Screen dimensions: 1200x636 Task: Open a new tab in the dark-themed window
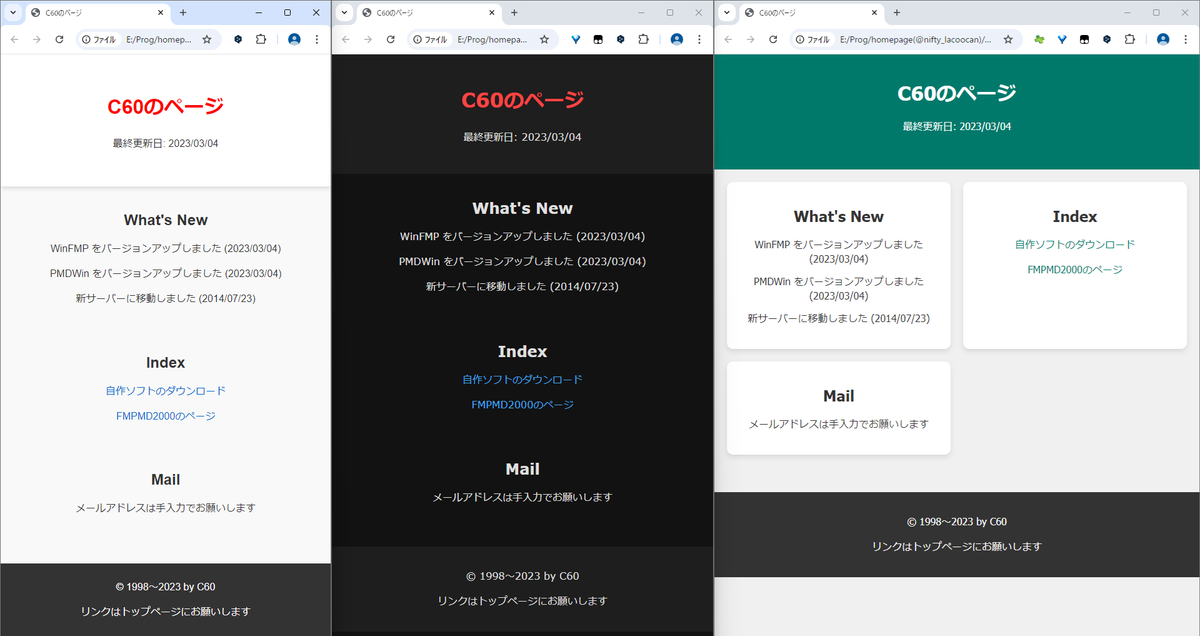point(514,12)
